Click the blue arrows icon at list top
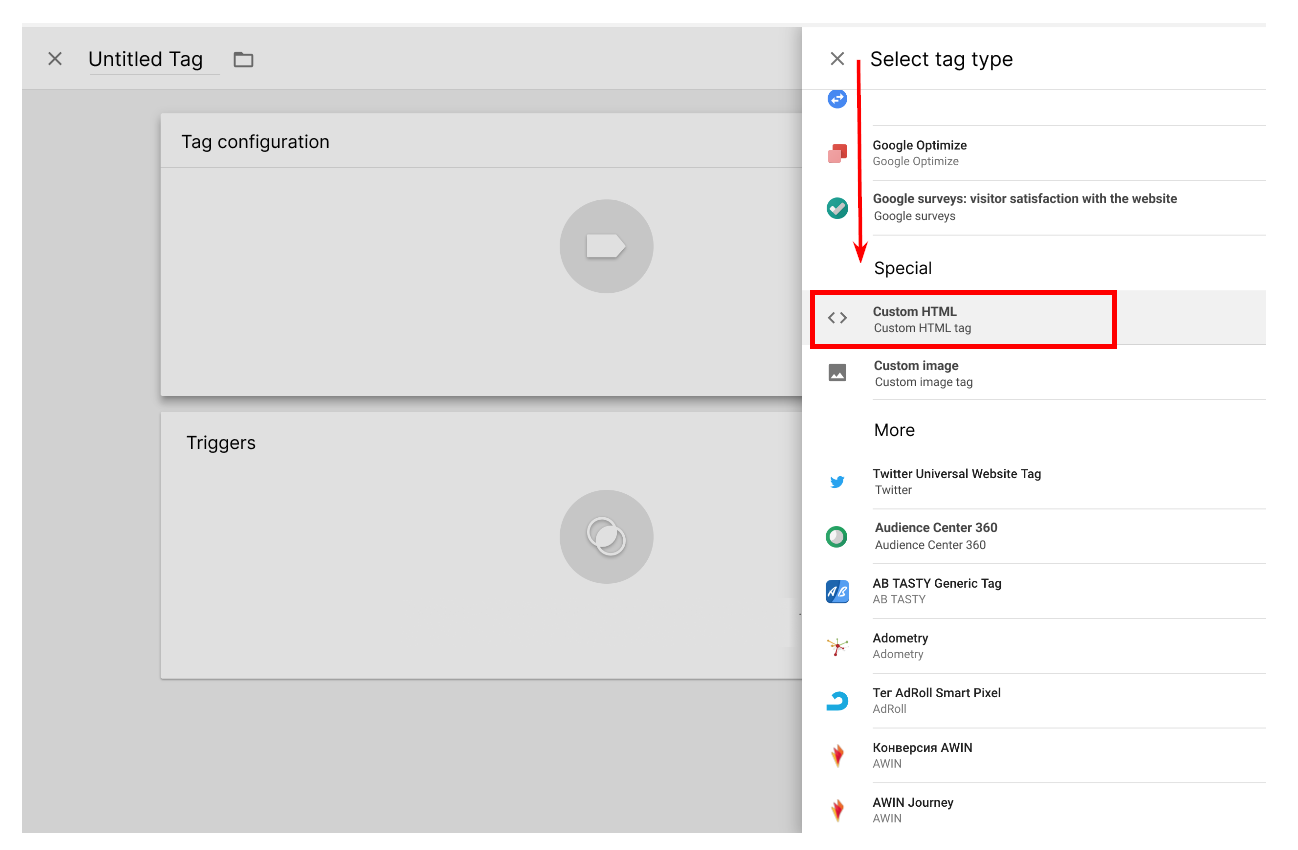The height and width of the screenshot is (850, 1298). coord(837,99)
